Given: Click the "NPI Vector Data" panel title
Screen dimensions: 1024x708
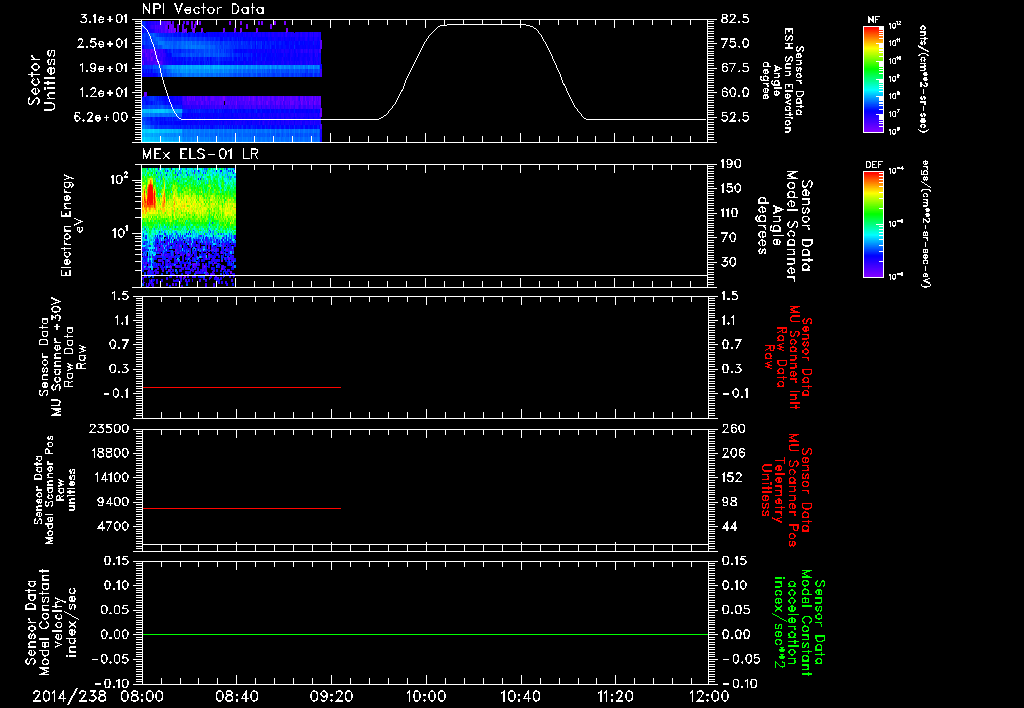Looking at the screenshot, I should [204, 9].
